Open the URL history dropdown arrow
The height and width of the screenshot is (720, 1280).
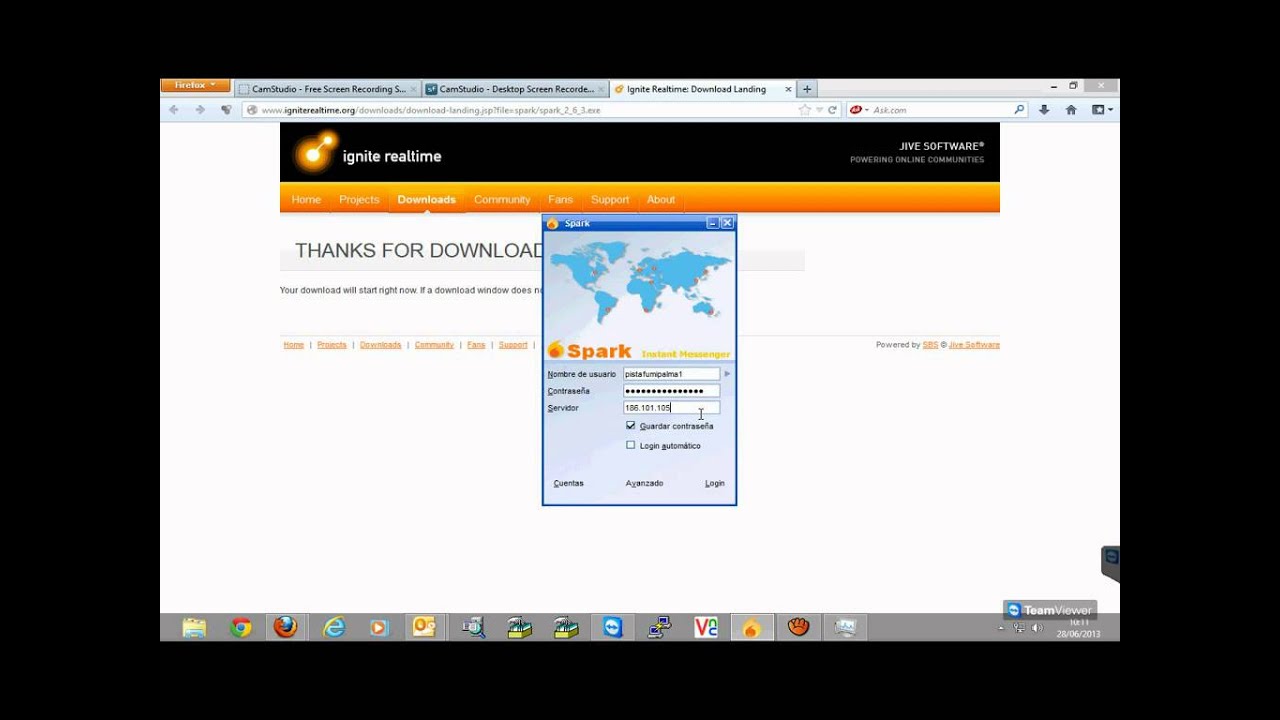click(x=819, y=110)
